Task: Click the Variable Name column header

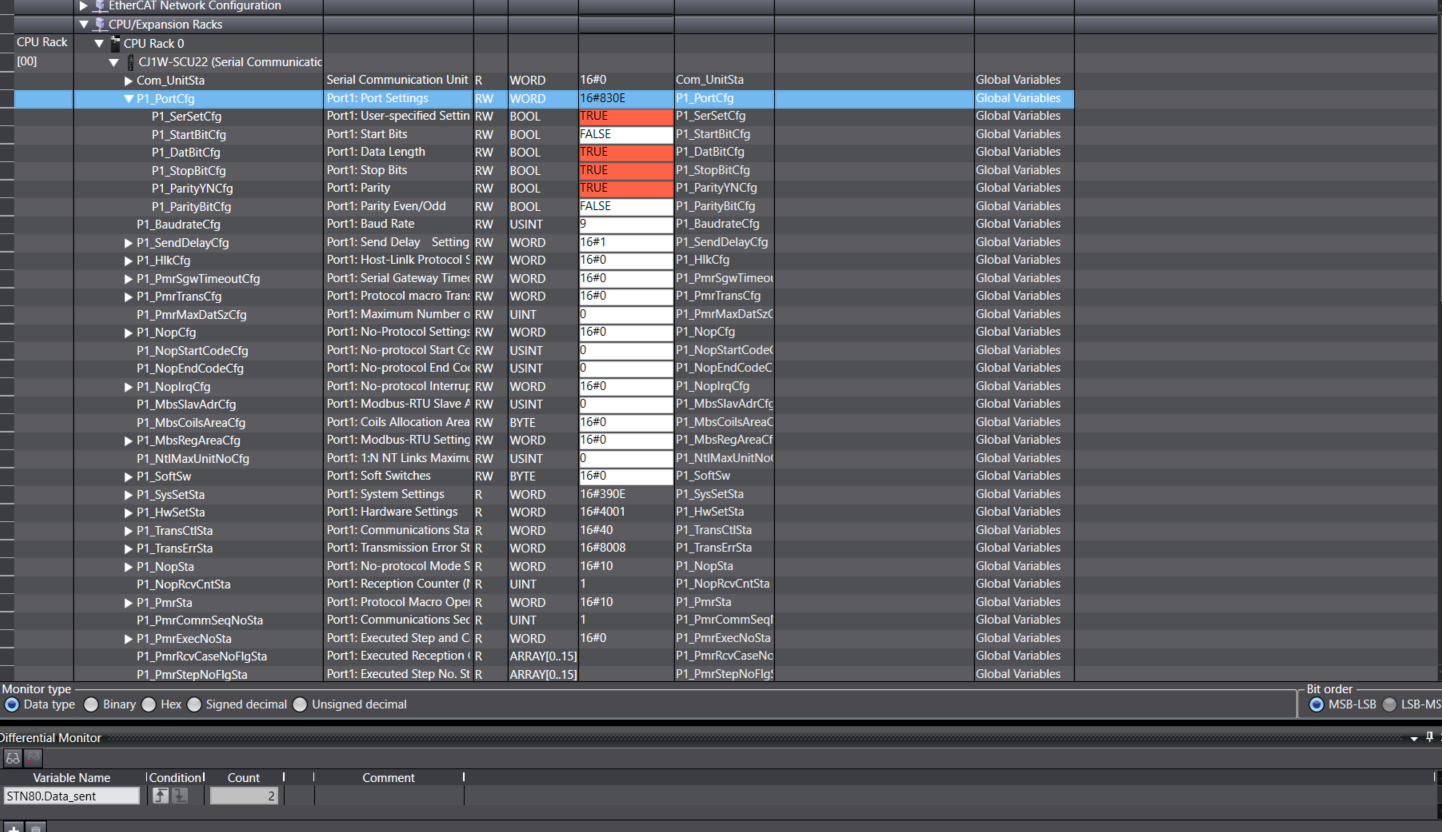Action: 72,777
